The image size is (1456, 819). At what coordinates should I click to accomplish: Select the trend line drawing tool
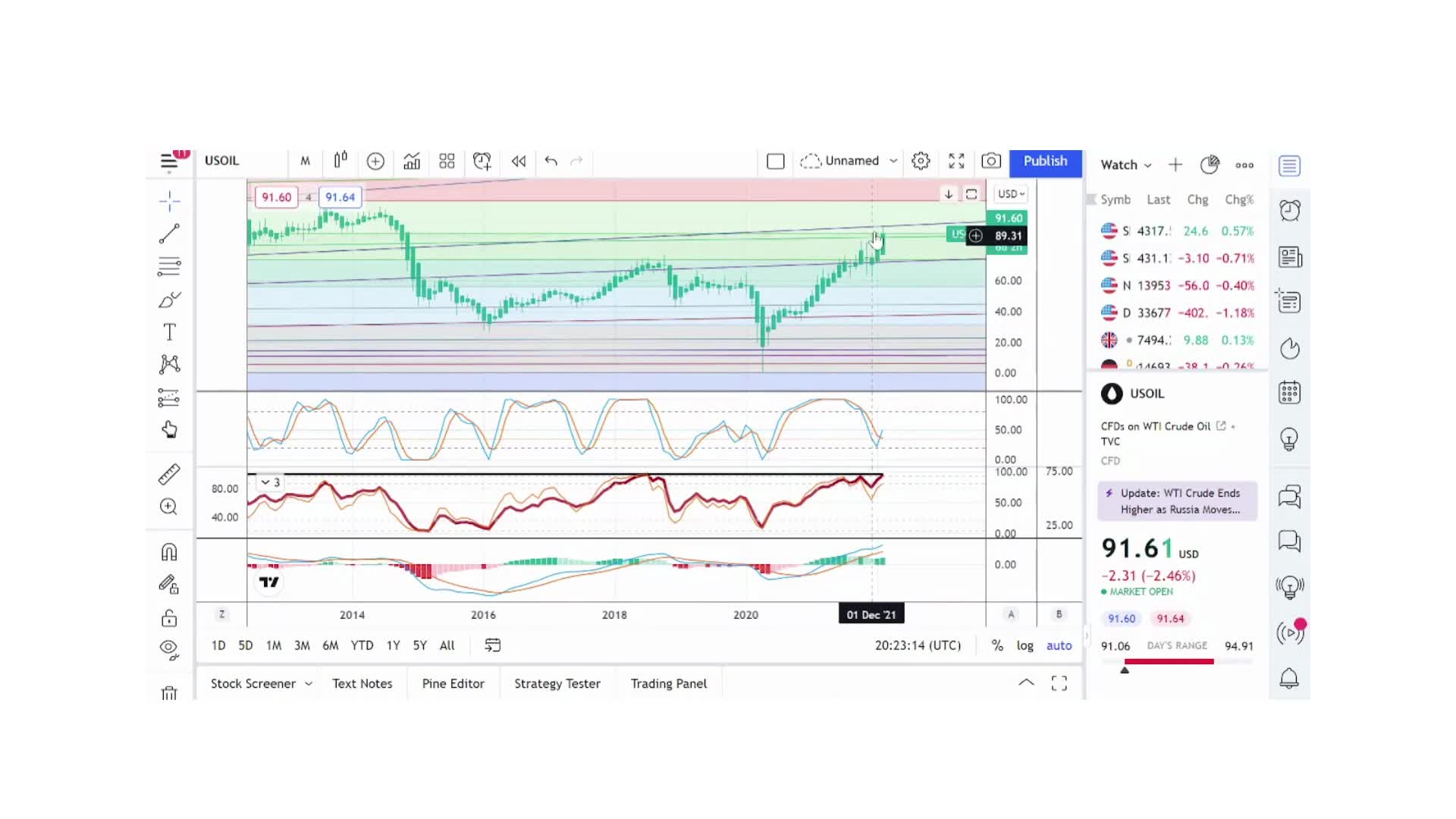(169, 234)
